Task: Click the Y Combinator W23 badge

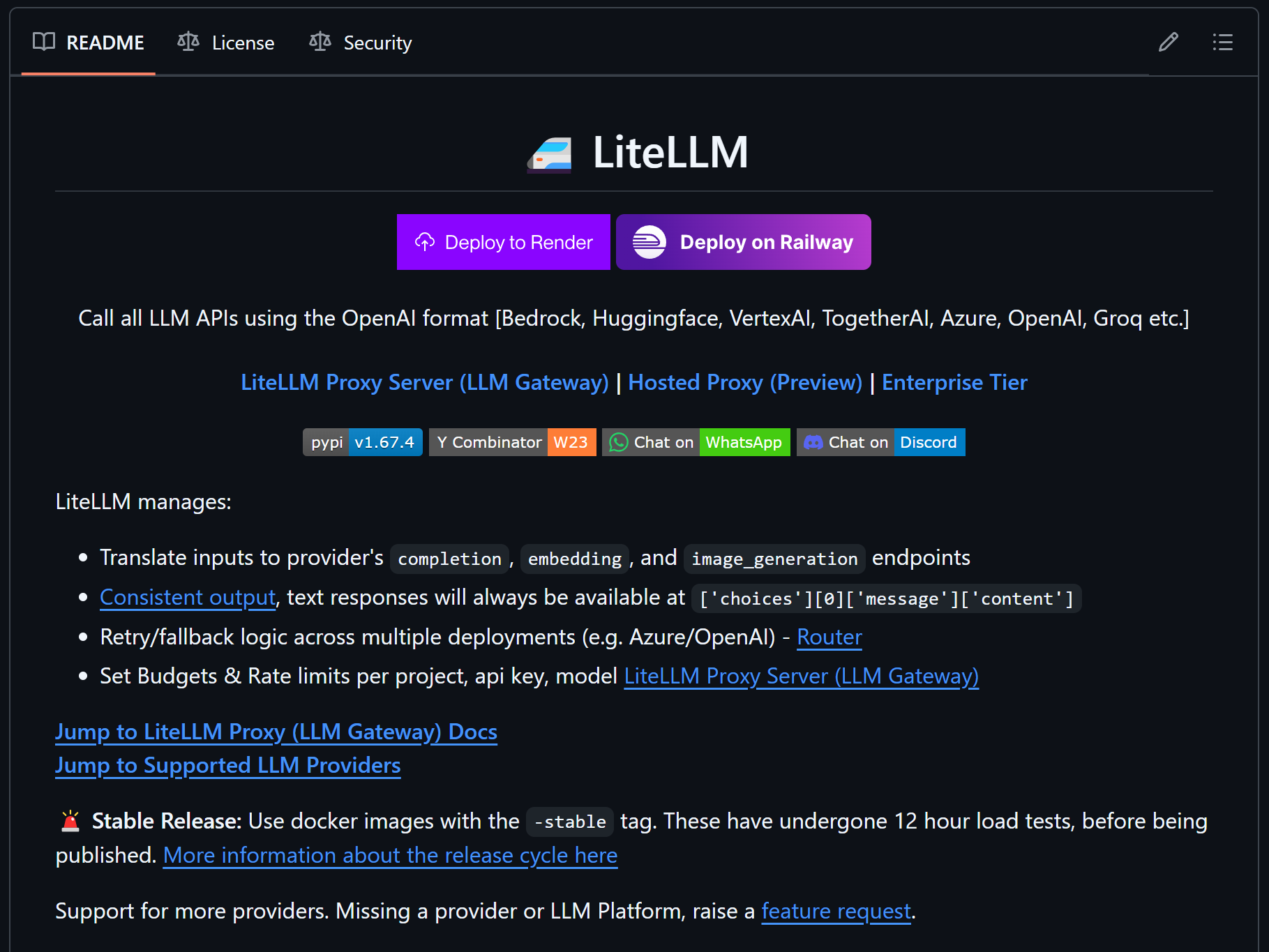Action: (513, 442)
